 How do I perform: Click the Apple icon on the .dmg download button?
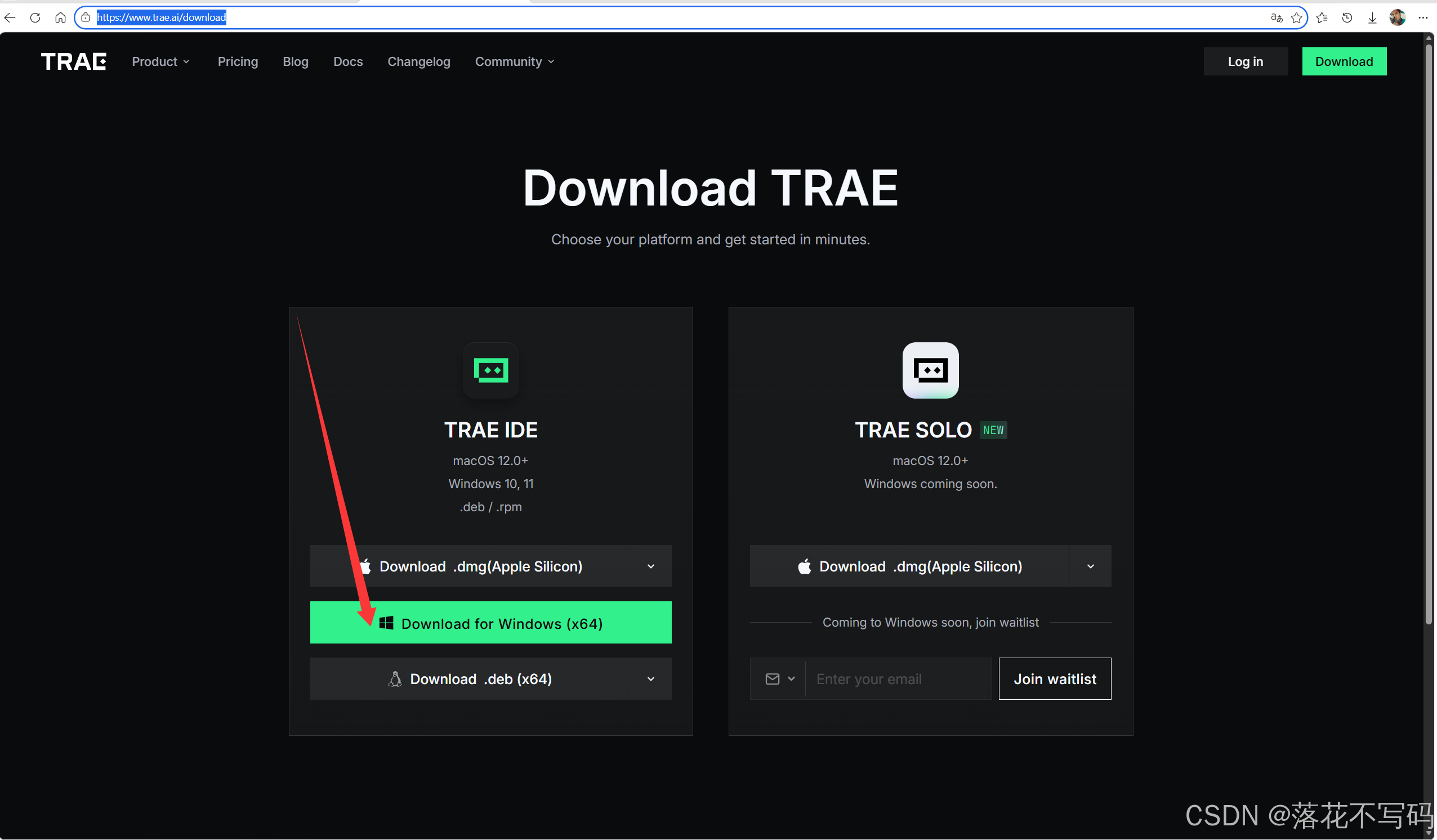(x=365, y=566)
